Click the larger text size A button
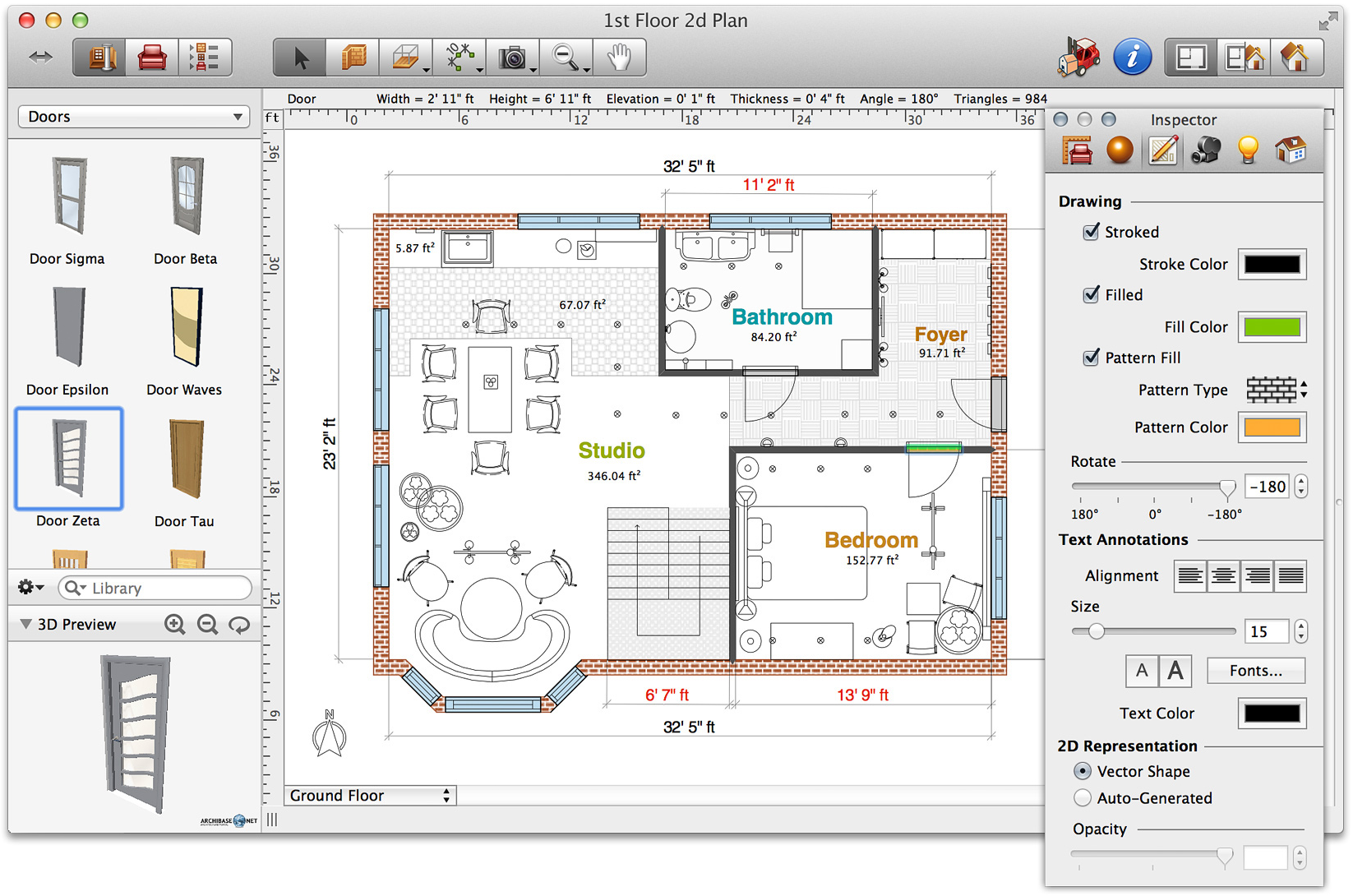The height and width of the screenshot is (896, 1353). (1175, 671)
